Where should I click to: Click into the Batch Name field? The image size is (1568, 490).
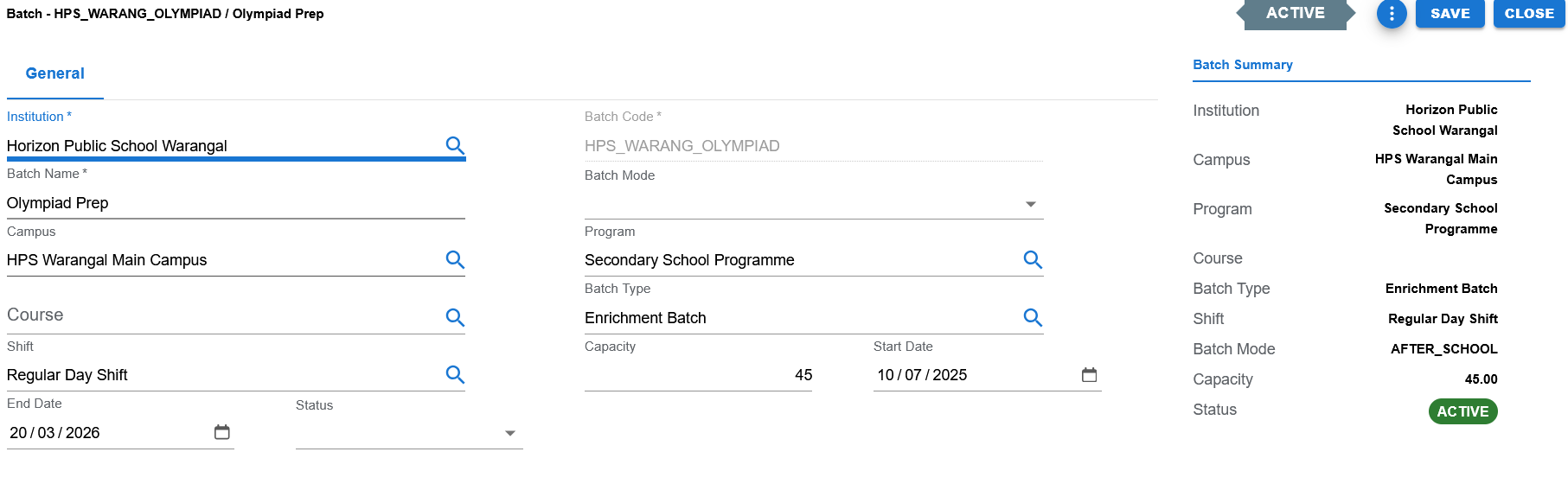click(236, 203)
